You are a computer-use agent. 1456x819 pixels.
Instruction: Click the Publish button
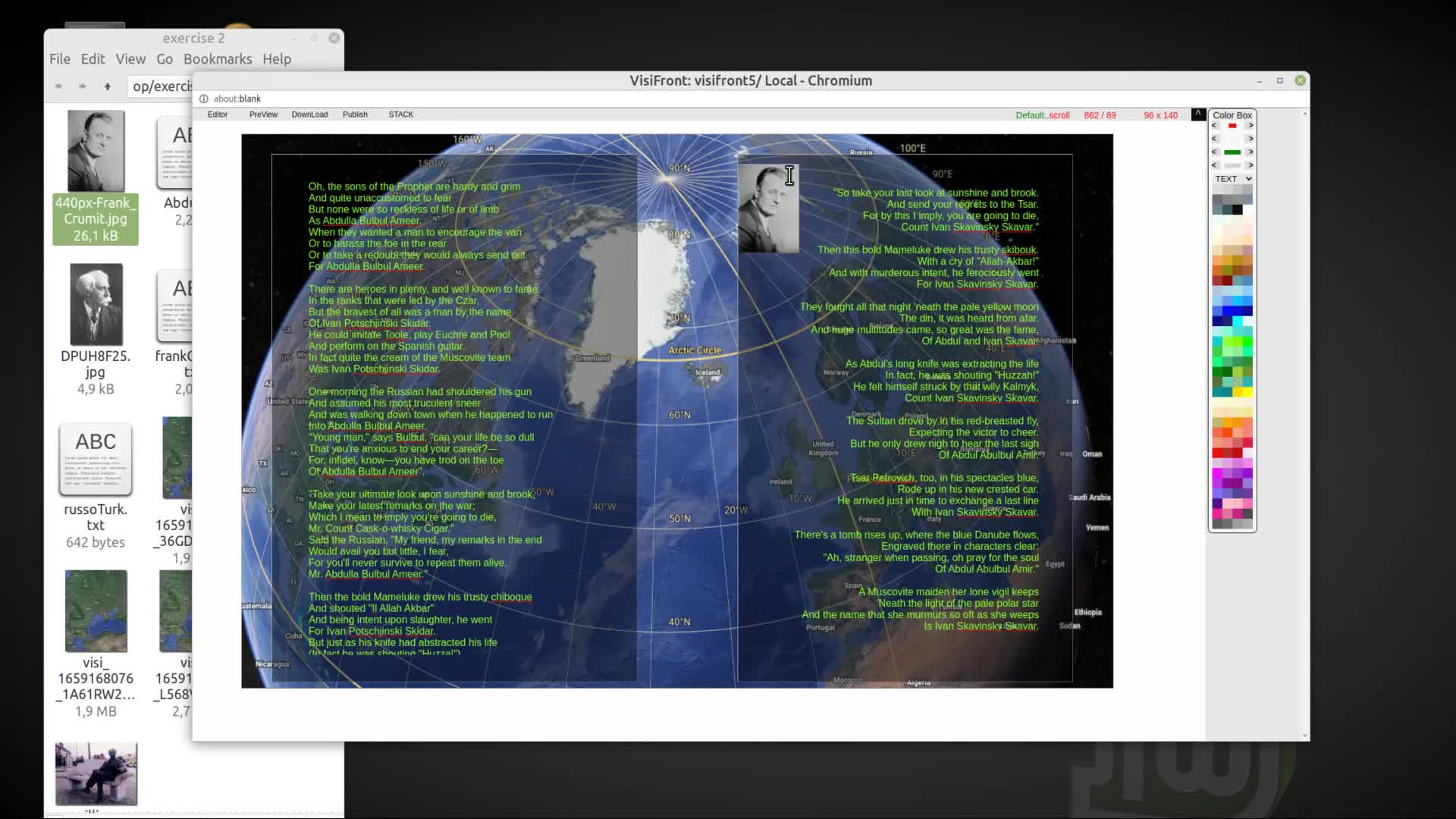tap(355, 115)
